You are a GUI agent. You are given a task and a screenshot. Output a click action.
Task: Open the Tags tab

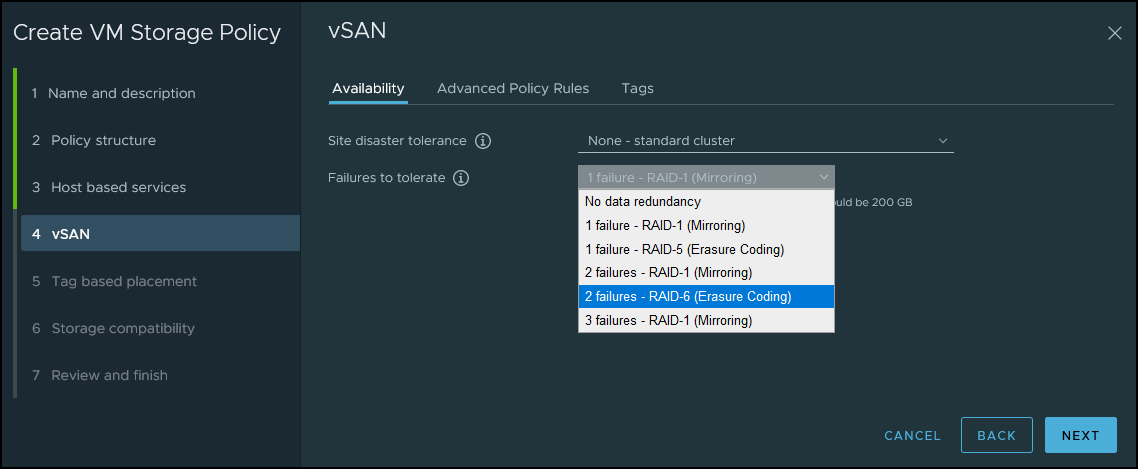[637, 88]
